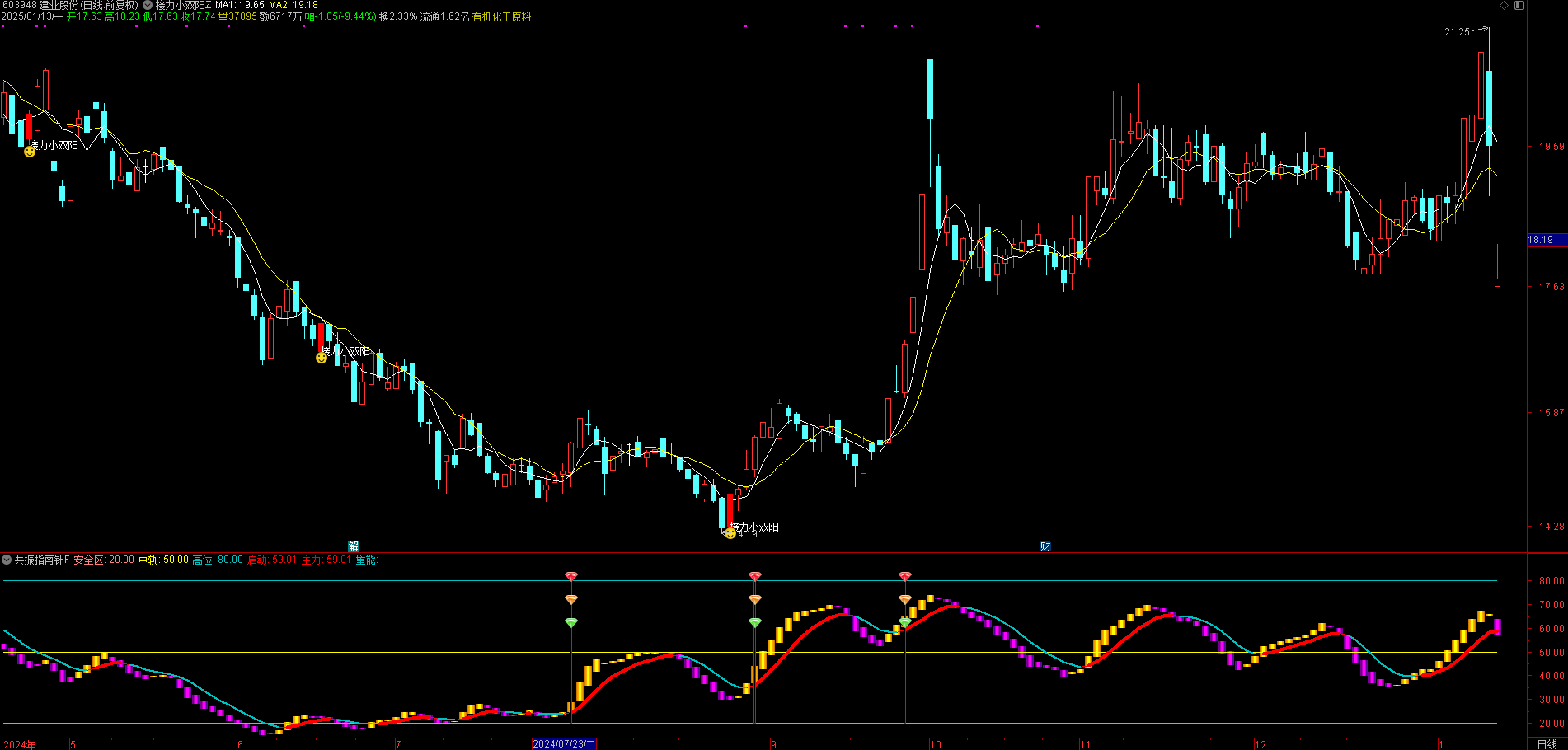1568x750 pixels.
Task: Click the 18.19 current price tag
Action: tap(1547, 240)
